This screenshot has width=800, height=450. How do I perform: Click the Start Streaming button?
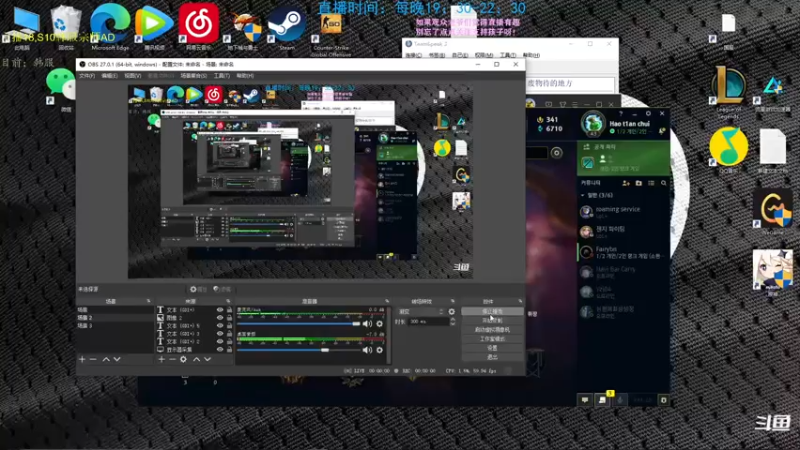[x=492, y=311]
